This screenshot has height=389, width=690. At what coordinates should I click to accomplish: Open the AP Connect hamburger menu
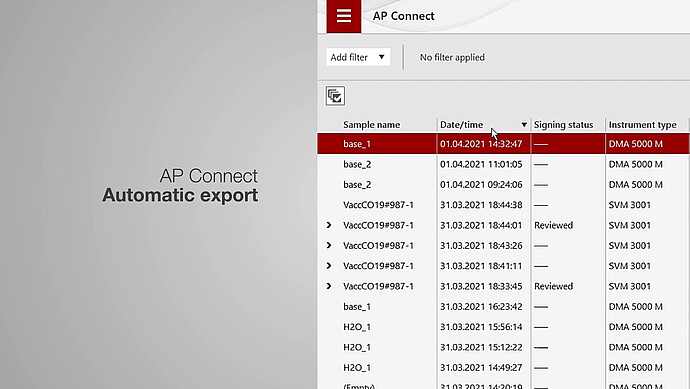tap(344, 16)
